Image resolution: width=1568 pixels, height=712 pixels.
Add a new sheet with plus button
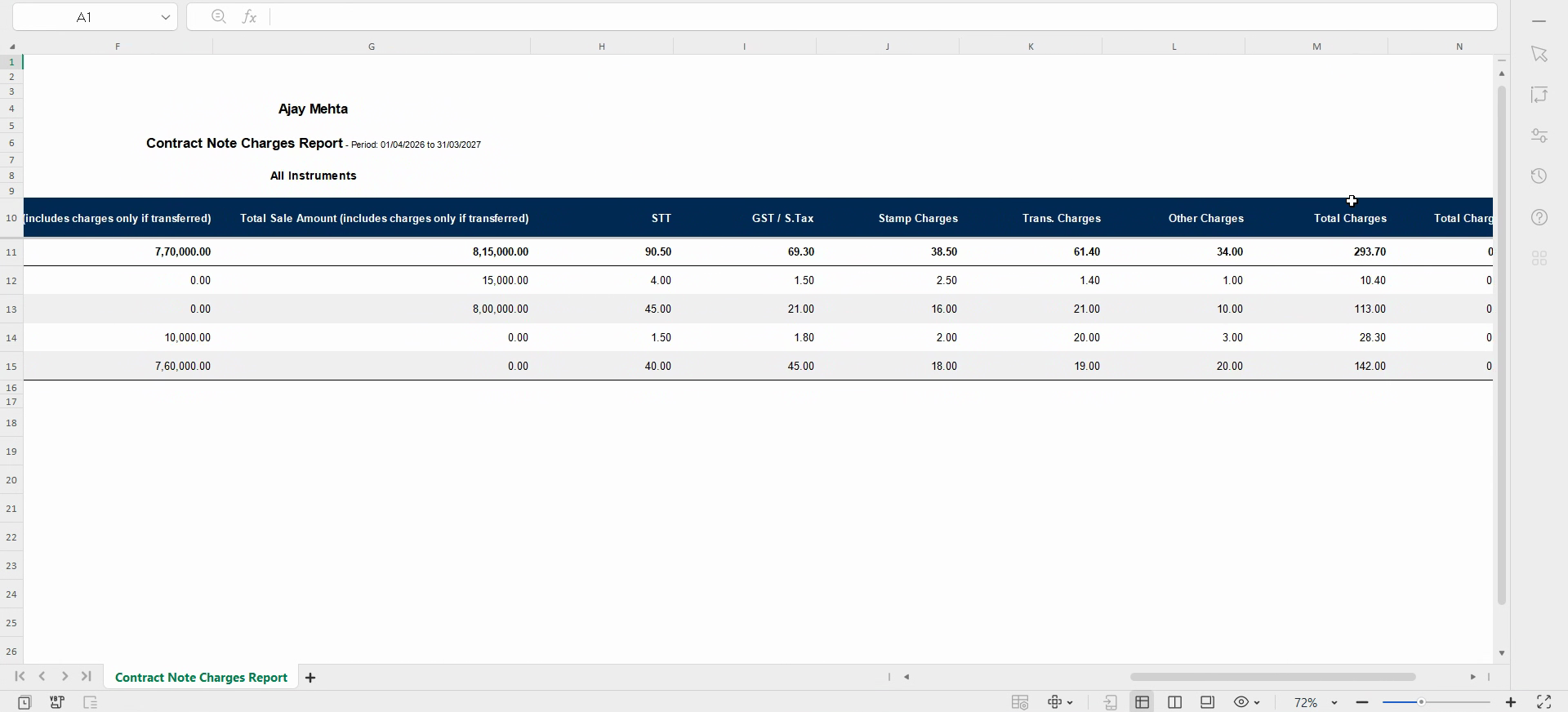310,678
